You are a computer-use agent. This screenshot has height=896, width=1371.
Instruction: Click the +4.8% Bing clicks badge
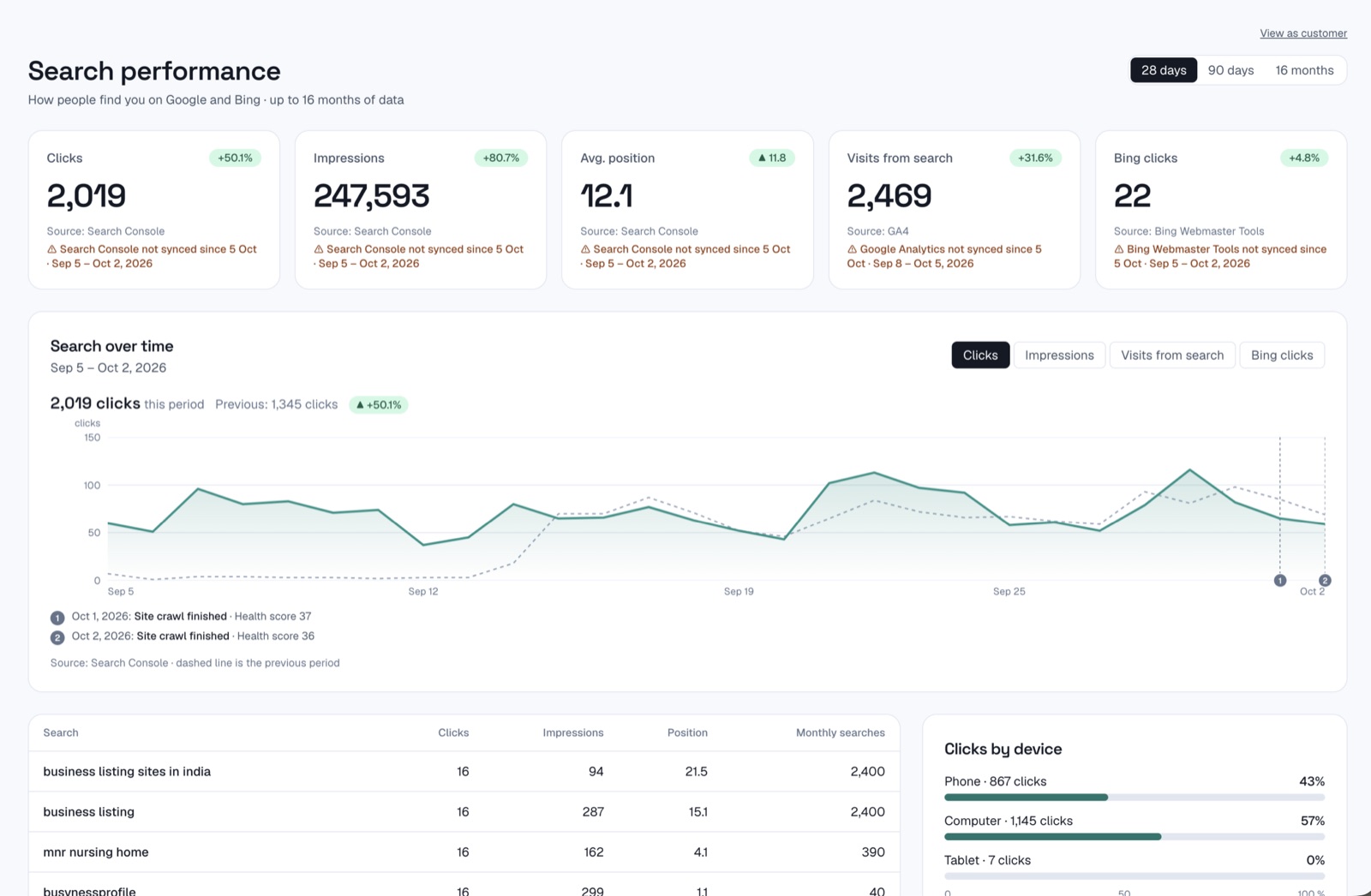(1304, 158)
